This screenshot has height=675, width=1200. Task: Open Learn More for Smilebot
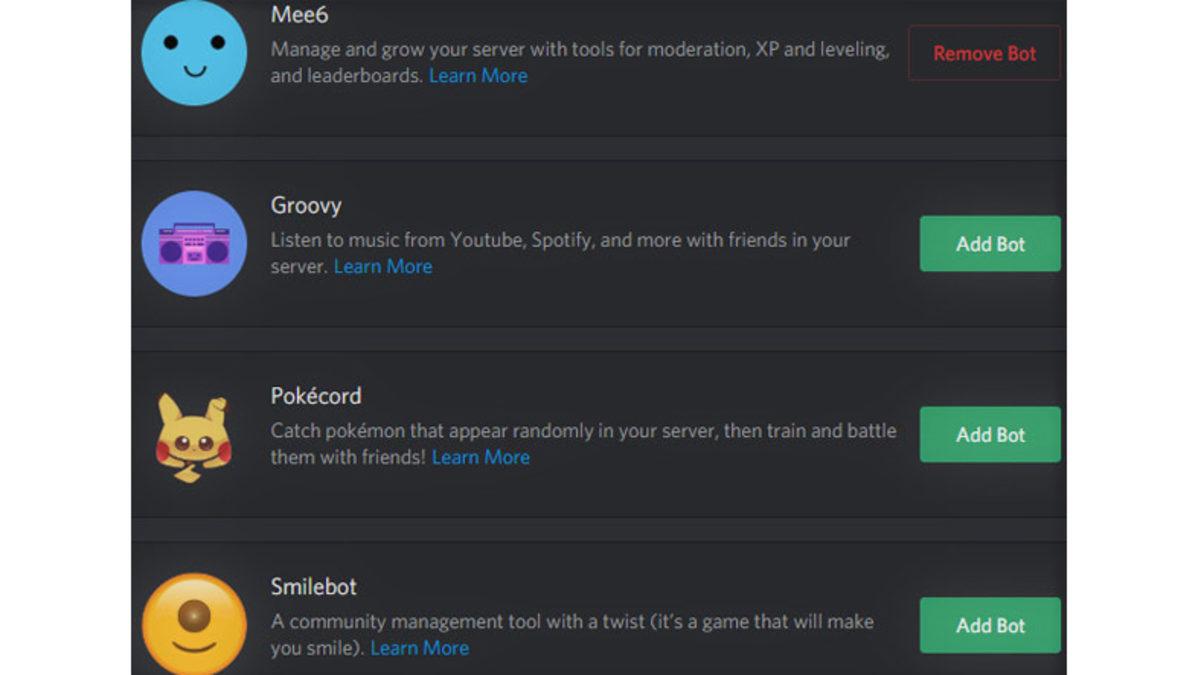click(x=420, y=648)
